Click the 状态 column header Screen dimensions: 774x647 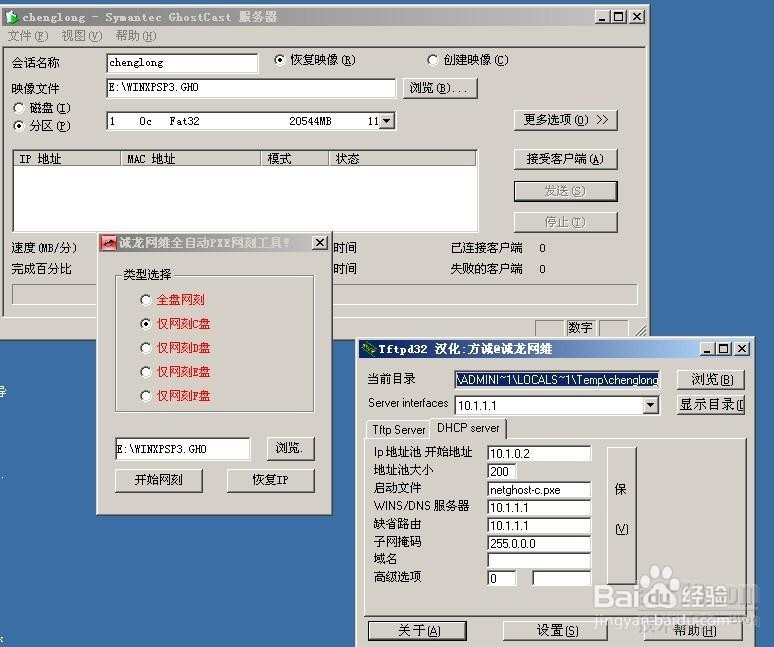(x=403, y=158)
